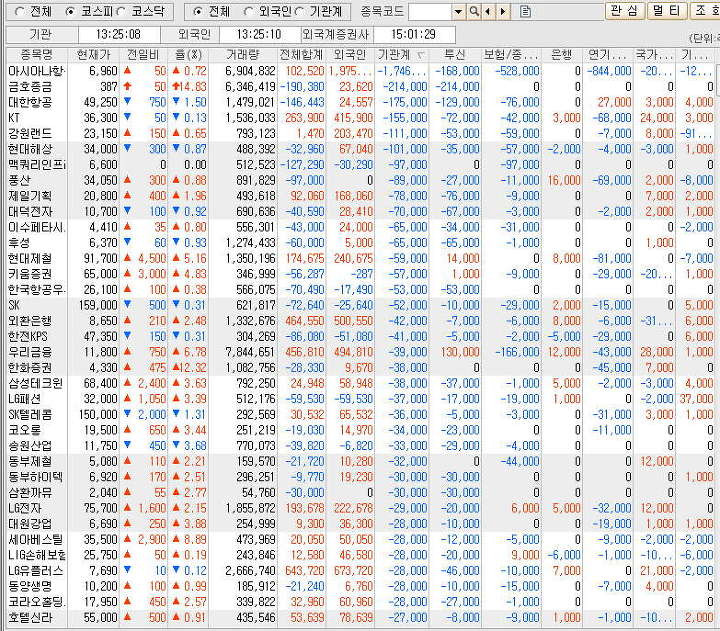Select the 한전KPS stock row name

click(x=28, y=337)
